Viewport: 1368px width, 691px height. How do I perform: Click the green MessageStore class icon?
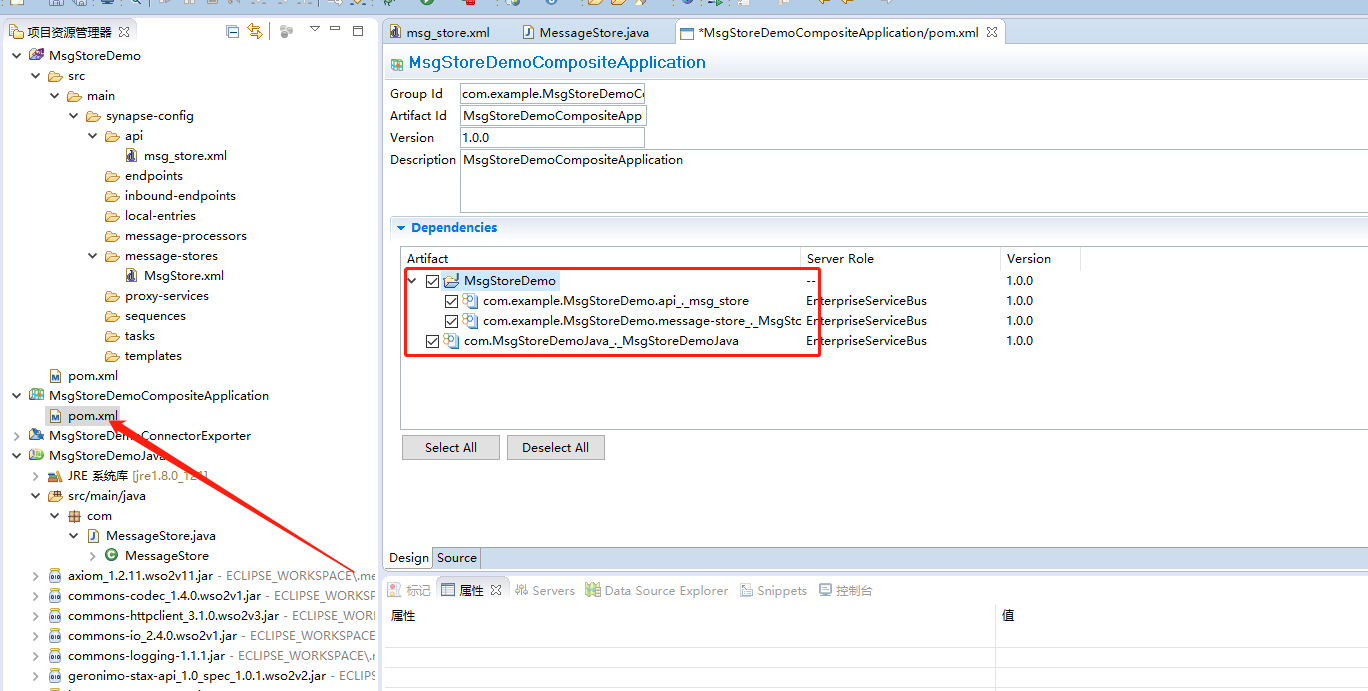click(x=112, y=556)
